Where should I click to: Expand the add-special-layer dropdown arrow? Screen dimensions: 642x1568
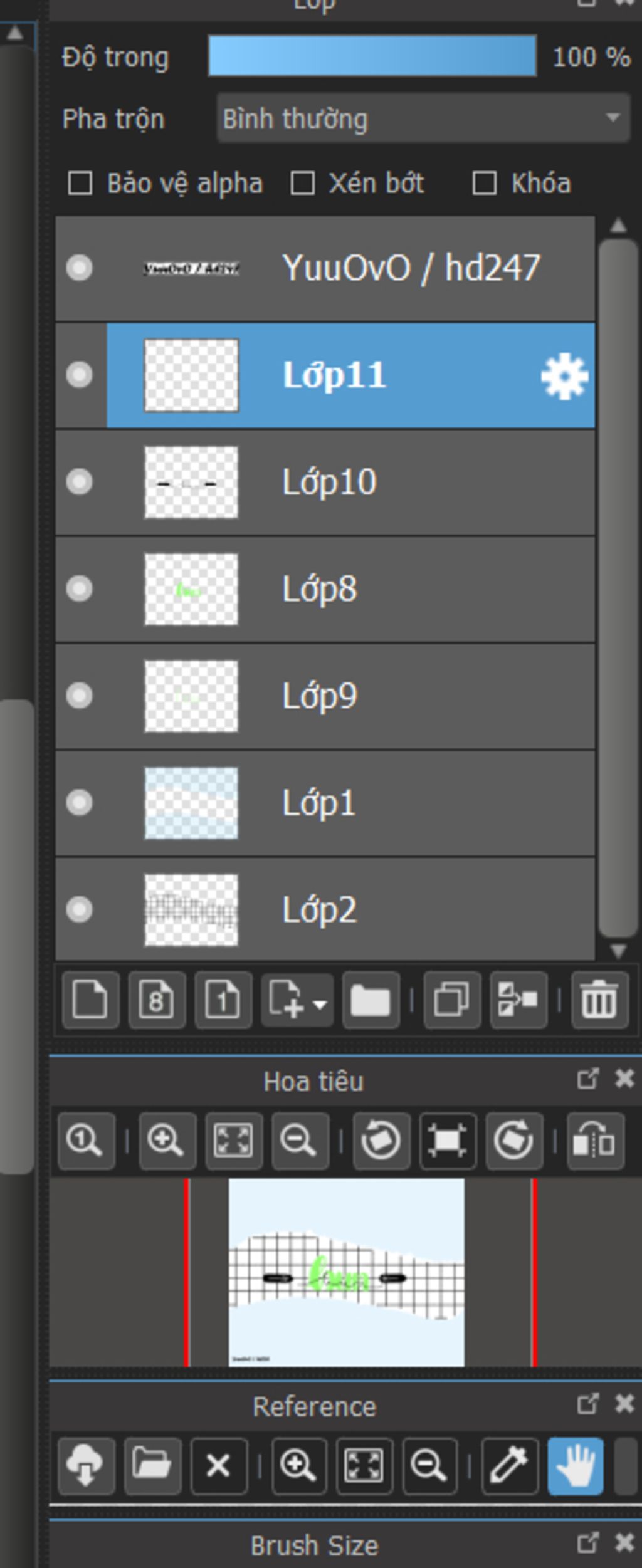320,1005
